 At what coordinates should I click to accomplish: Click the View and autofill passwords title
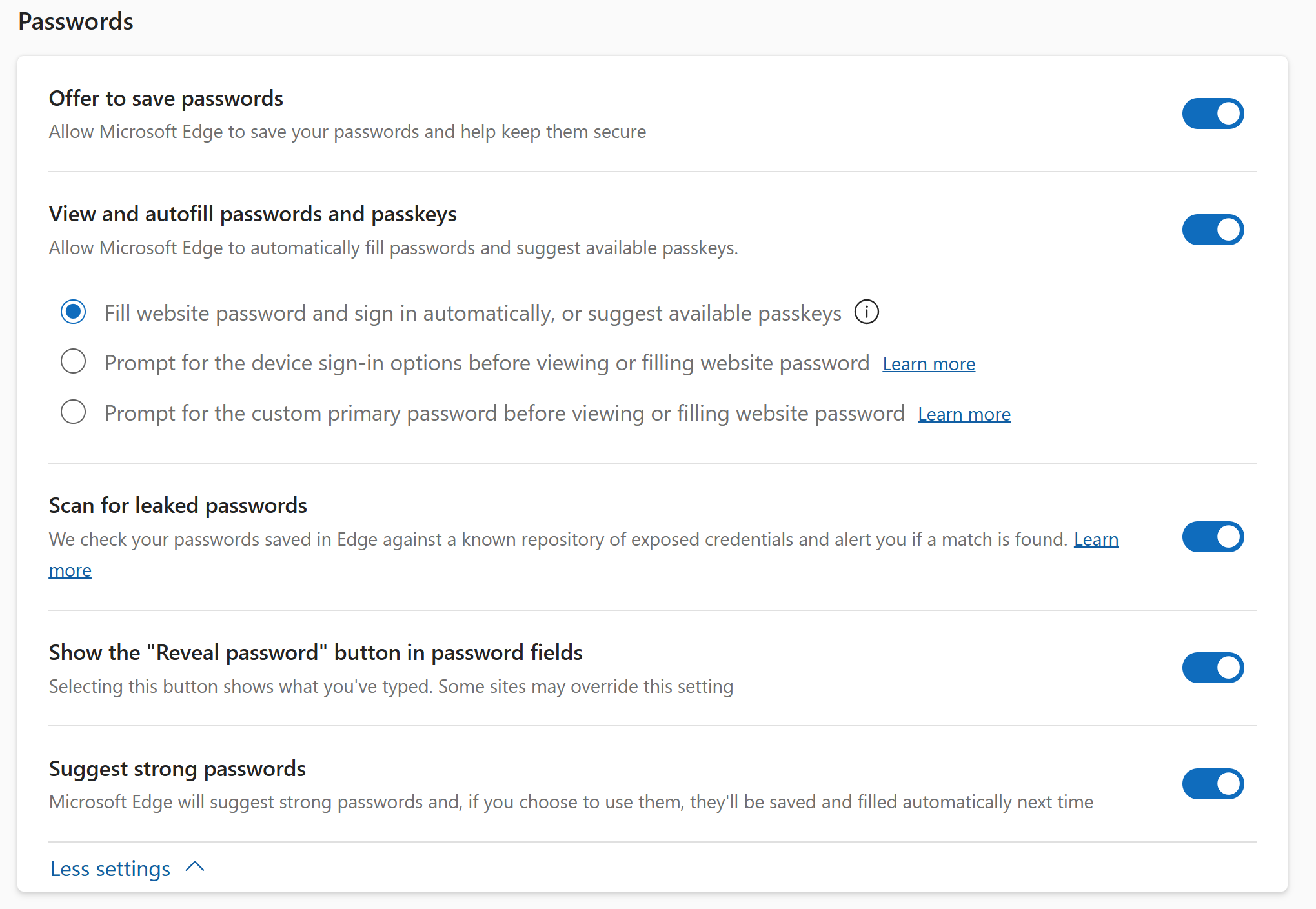coord(252,214)
